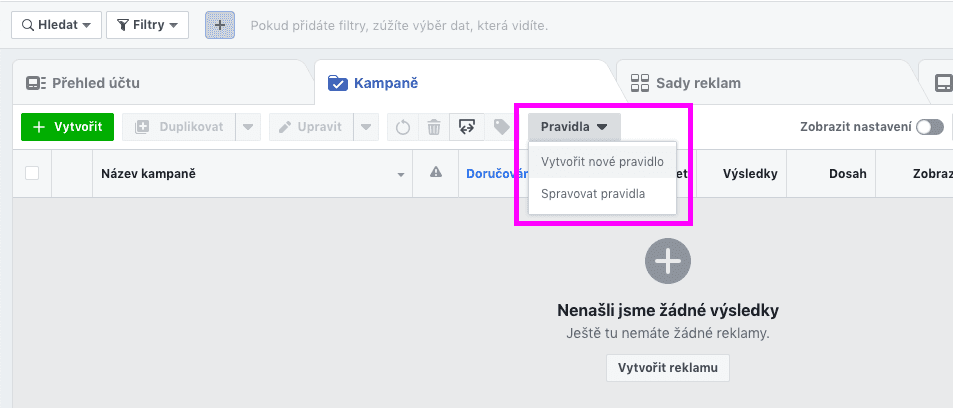The width and height of the screenshot is (953, 408).
Task: Click the warning triangle column icon
Action: [x=436, y=173]
